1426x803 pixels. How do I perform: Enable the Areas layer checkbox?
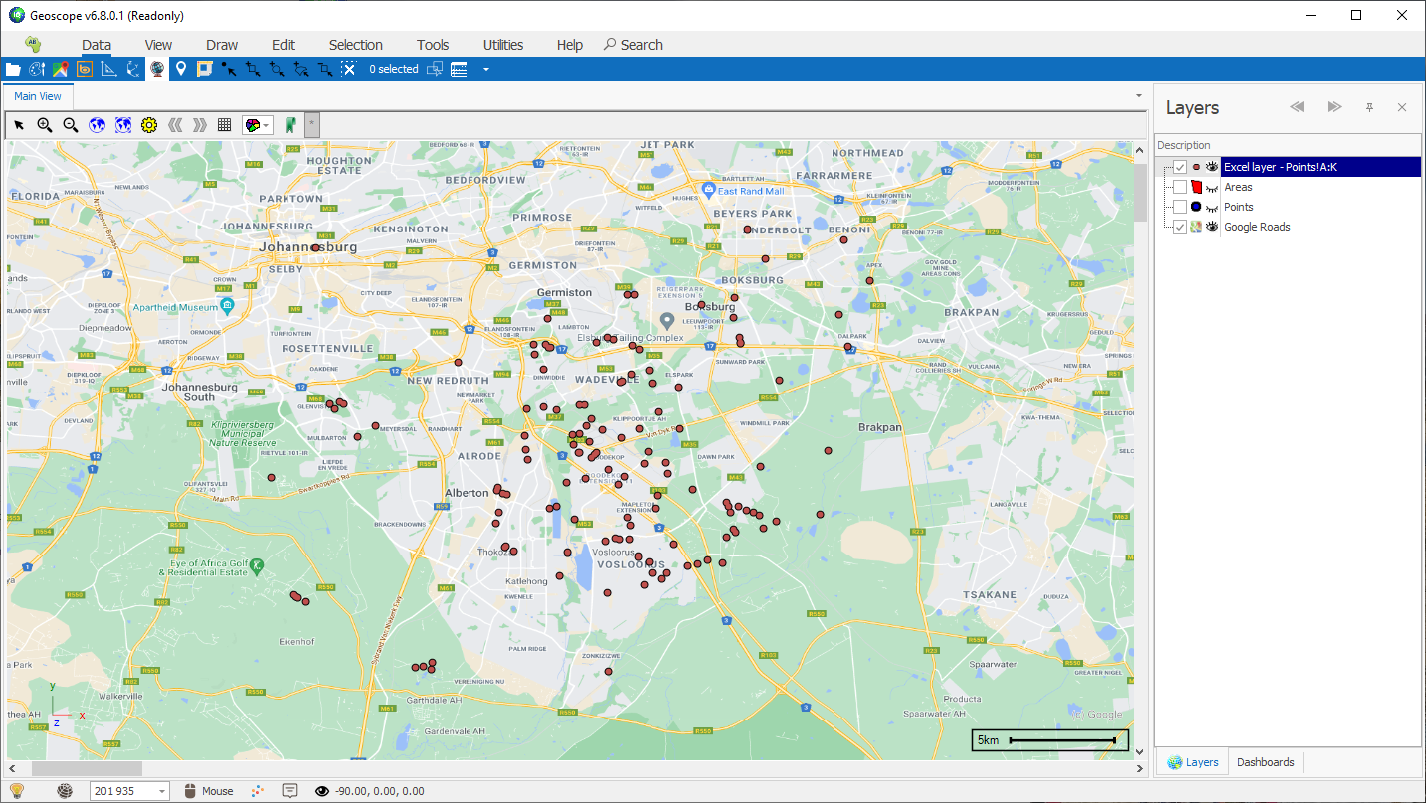click(x=1180, y=187)
